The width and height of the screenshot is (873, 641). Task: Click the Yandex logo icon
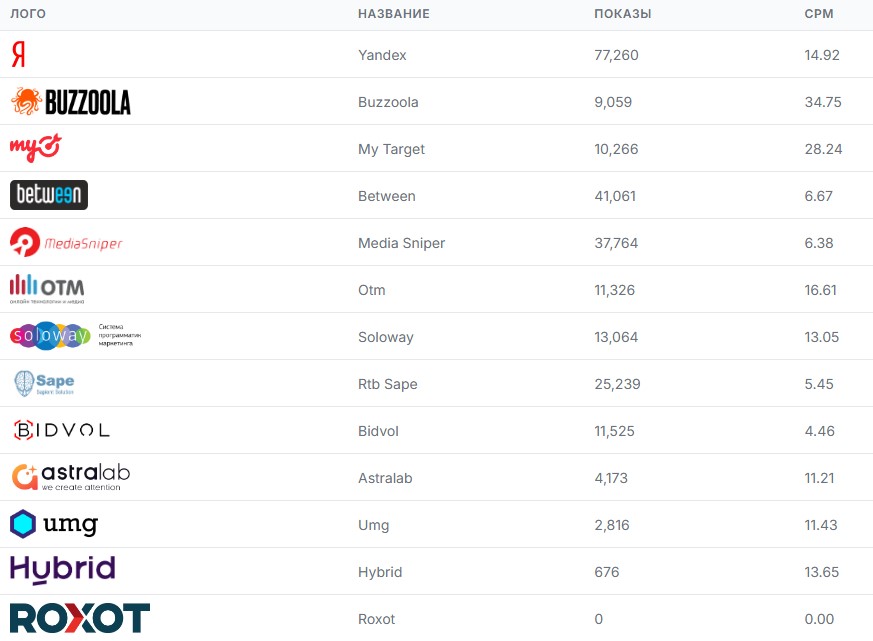[x=18, y=54]
